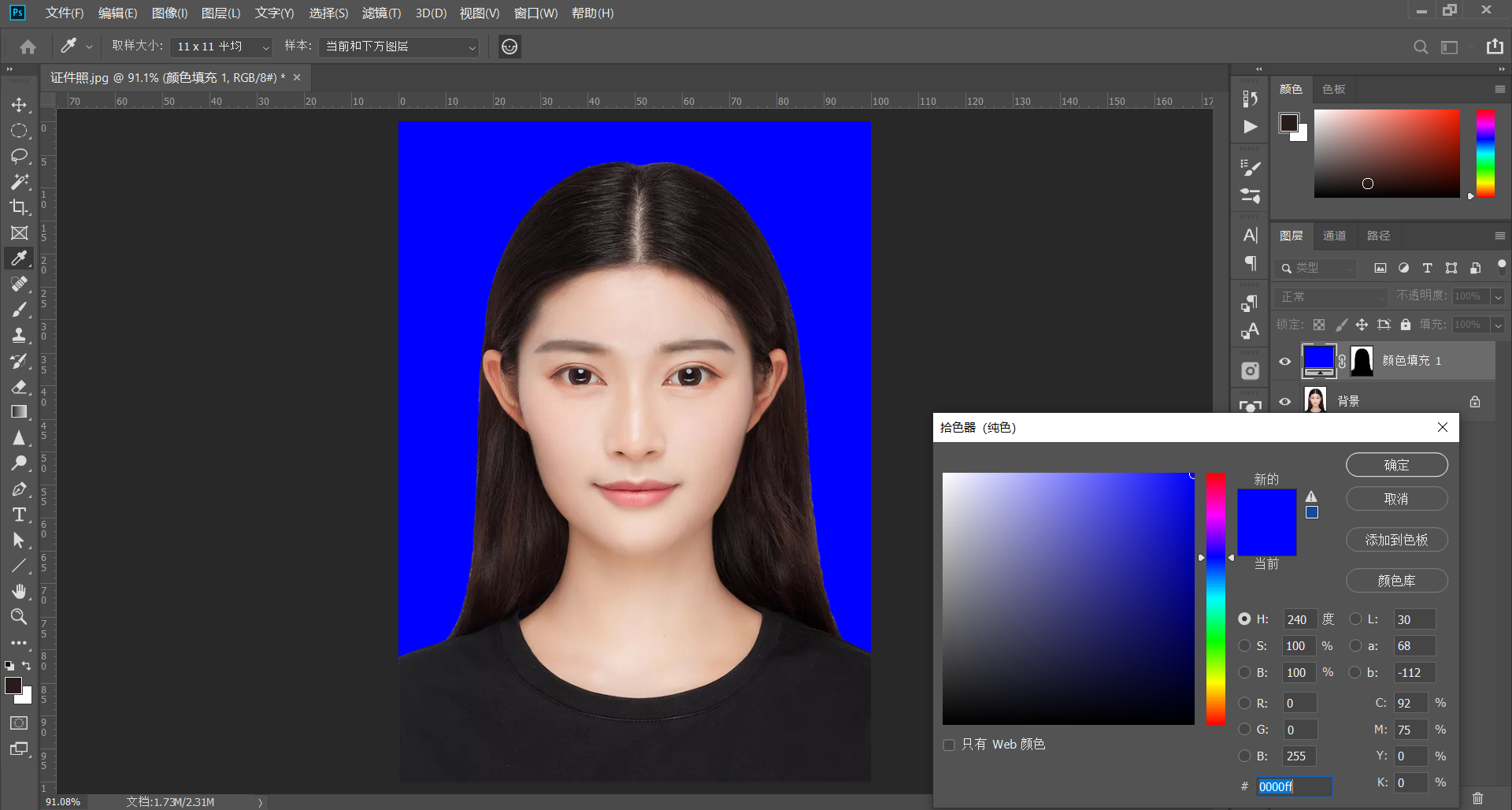Click the 添加到色板 button
The width and height of the screenshot is (1512, 810).
(1396, 540)
